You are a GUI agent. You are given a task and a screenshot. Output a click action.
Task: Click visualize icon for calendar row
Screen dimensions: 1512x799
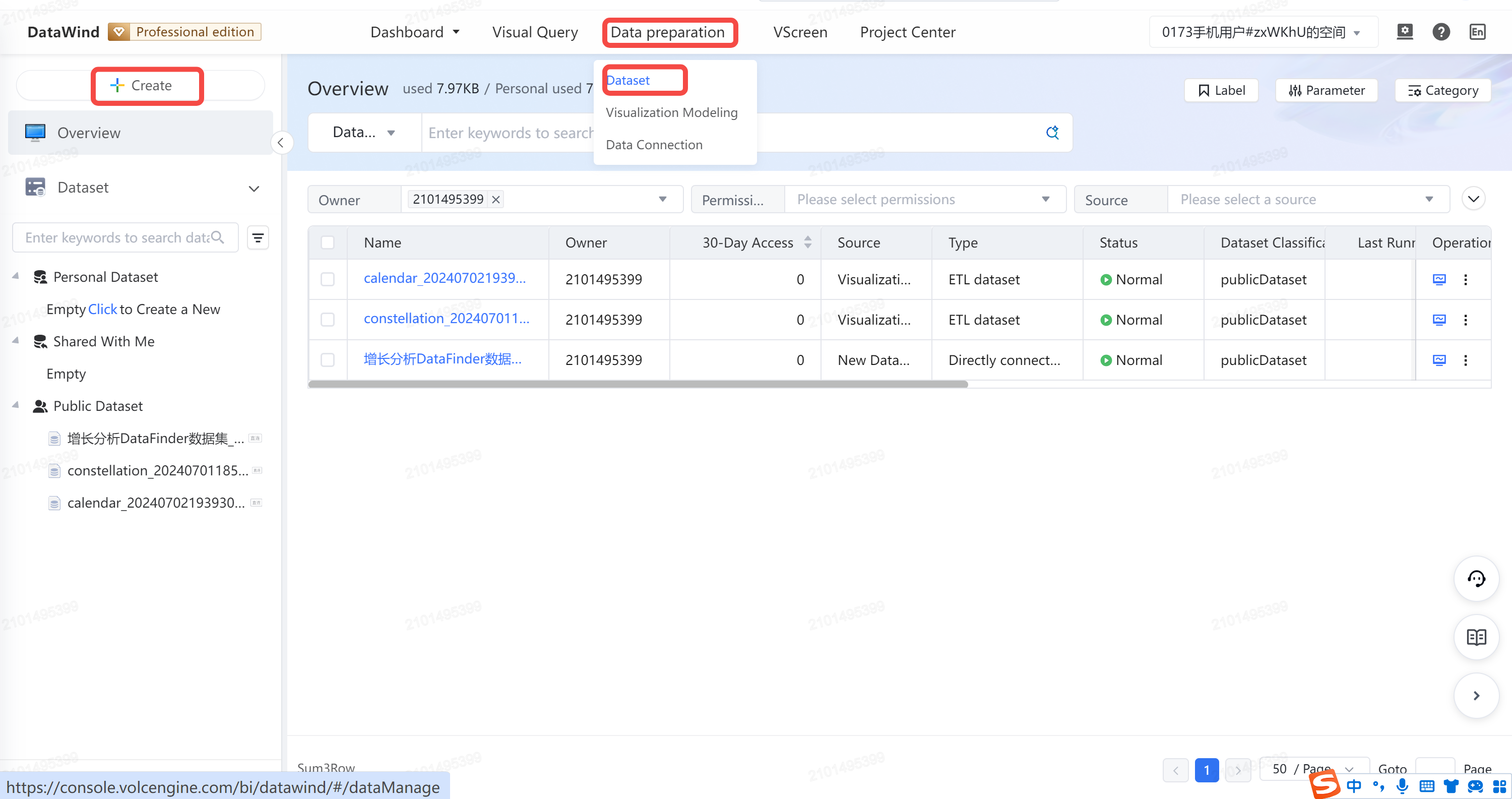pos(1439,279)
